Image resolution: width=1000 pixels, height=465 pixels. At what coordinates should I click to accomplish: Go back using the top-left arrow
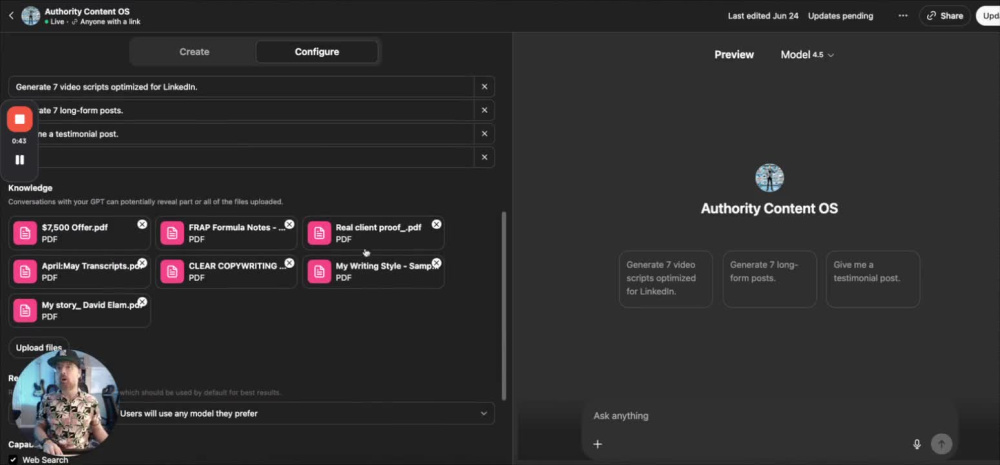pos(11,15)
